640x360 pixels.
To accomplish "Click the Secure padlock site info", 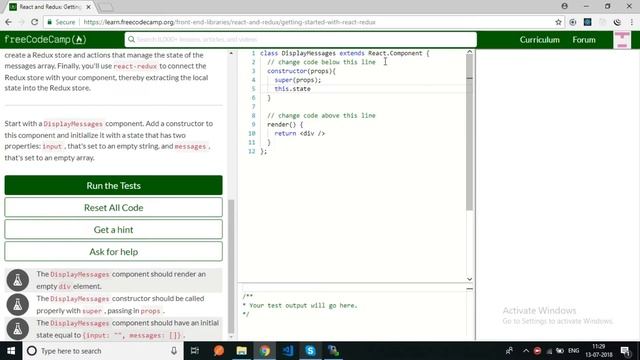I will tap(61, 22).
